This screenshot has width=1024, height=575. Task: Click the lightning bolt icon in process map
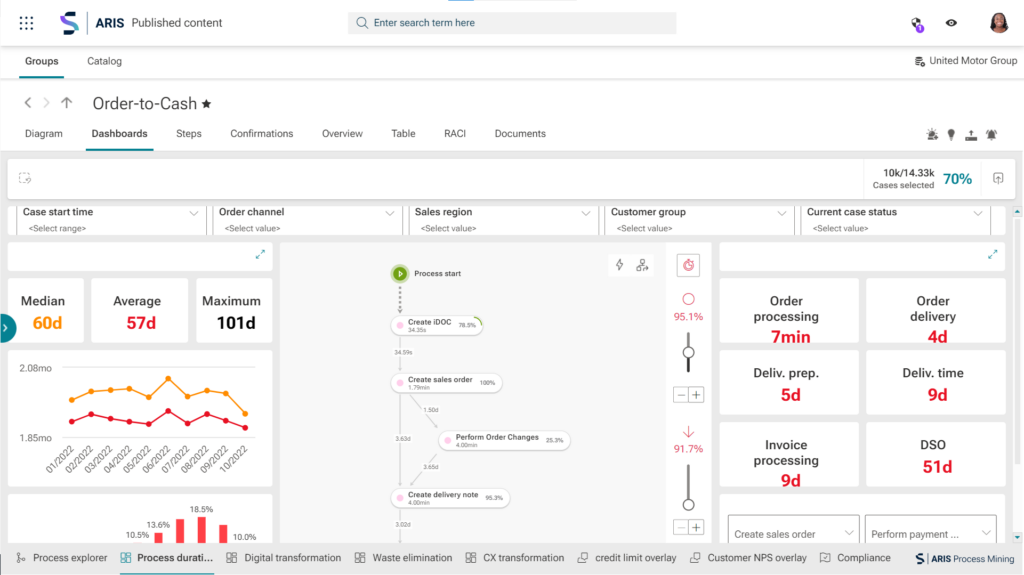[x=619, y=265]
